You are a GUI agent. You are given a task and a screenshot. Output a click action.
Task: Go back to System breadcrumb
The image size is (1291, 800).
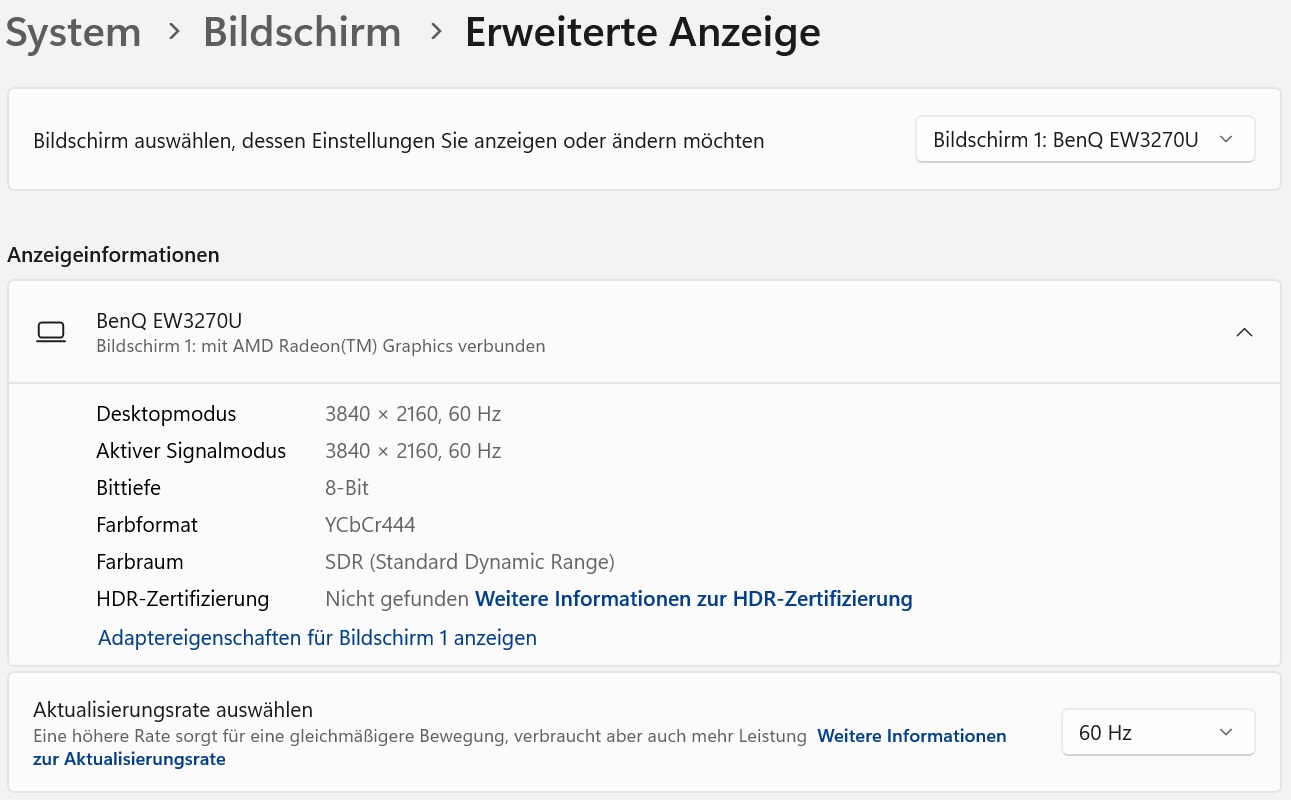74,32
